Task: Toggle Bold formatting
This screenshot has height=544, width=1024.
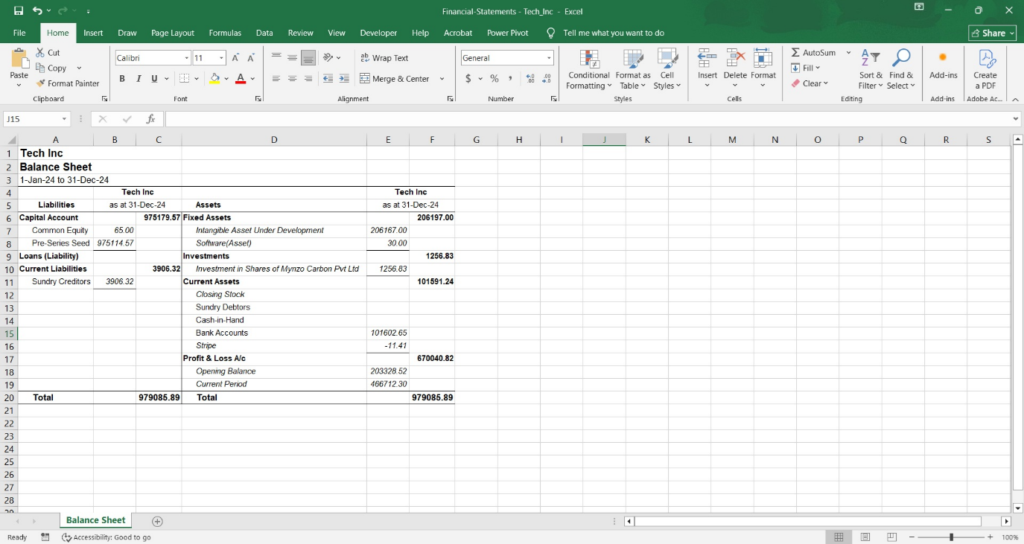Action: pos(122,78)
